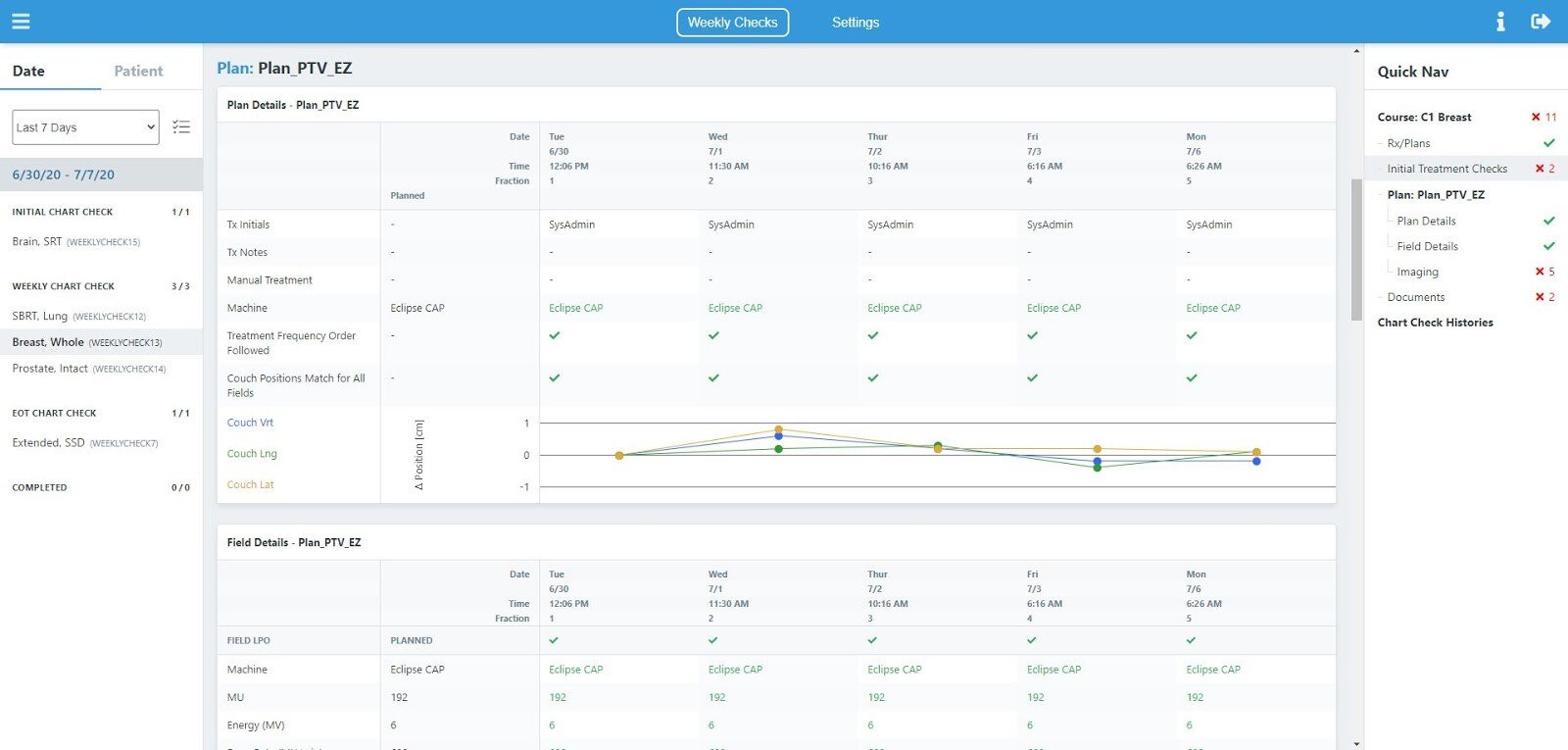Click the Weekly Checks button
1568x750 pixels.
[x=732, y=23]
